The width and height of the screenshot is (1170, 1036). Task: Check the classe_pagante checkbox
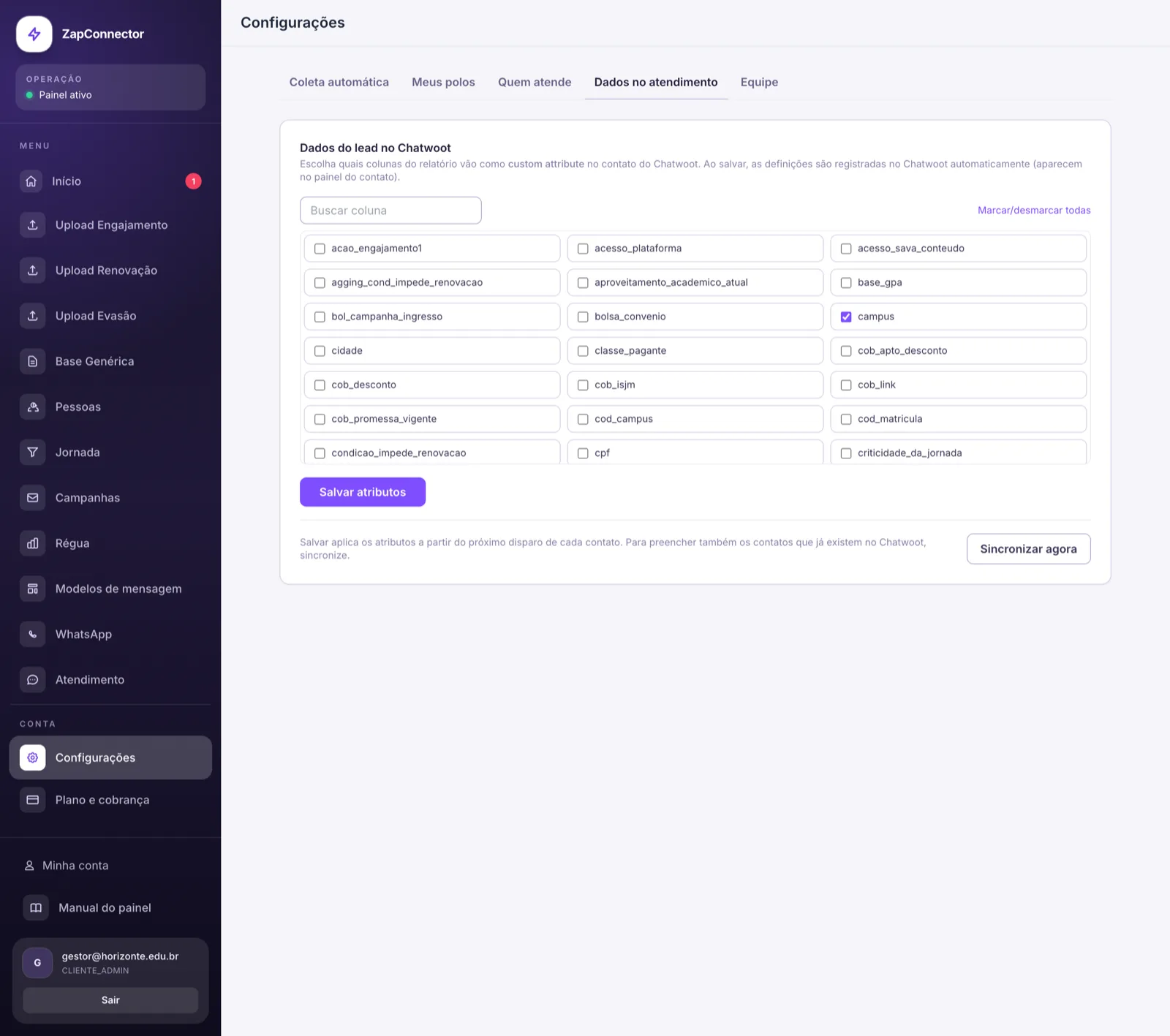click(583, 351)
